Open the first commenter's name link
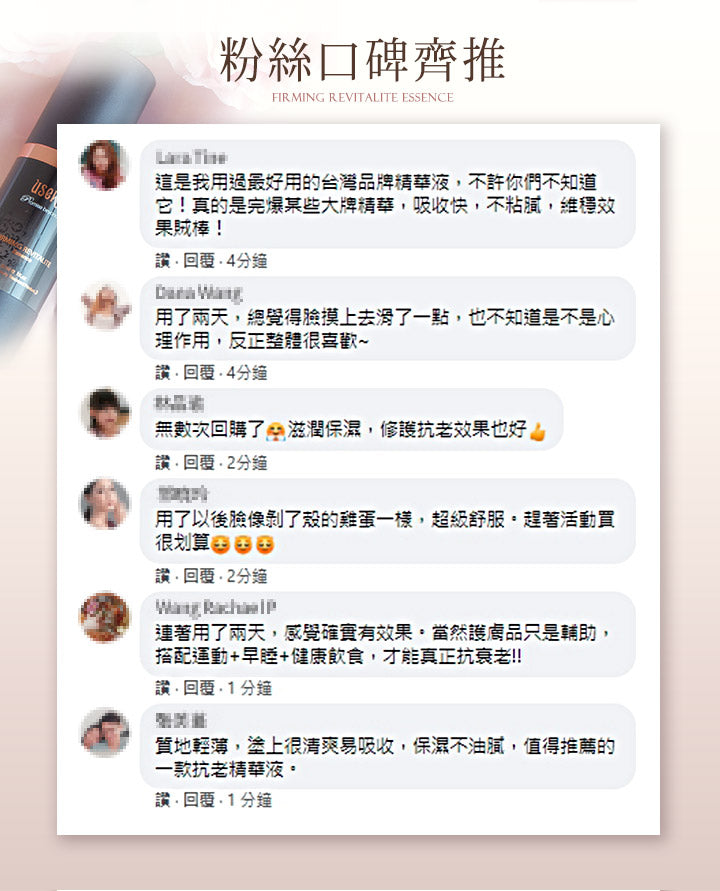 (192, 157)
